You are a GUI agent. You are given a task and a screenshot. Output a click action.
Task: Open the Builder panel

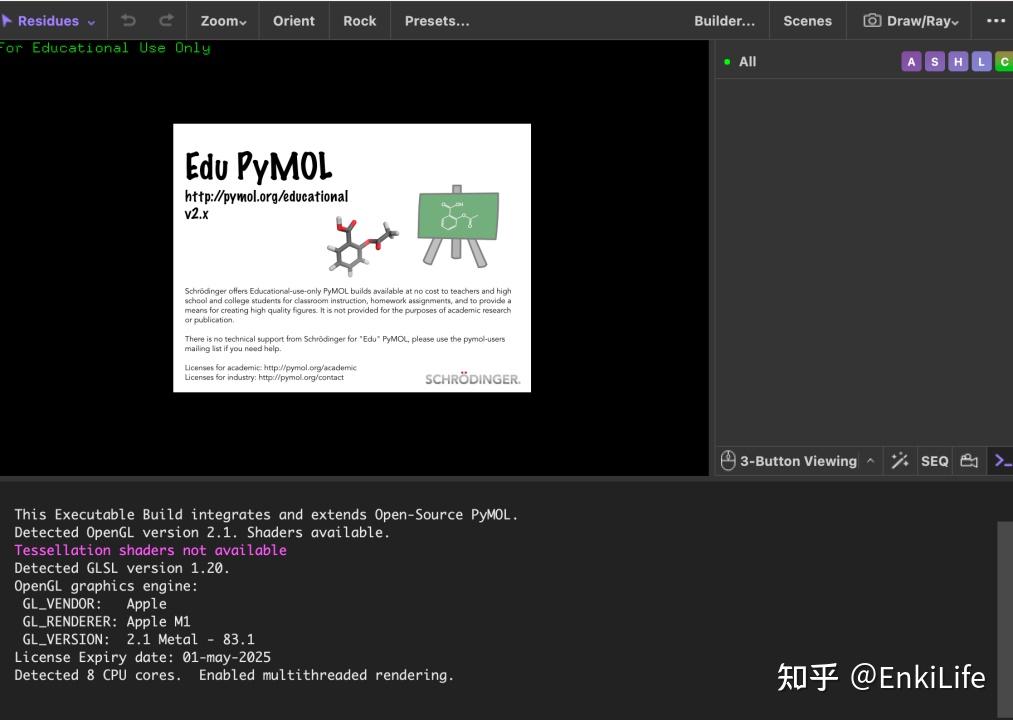pyautogui.click(x=724, y=20)
